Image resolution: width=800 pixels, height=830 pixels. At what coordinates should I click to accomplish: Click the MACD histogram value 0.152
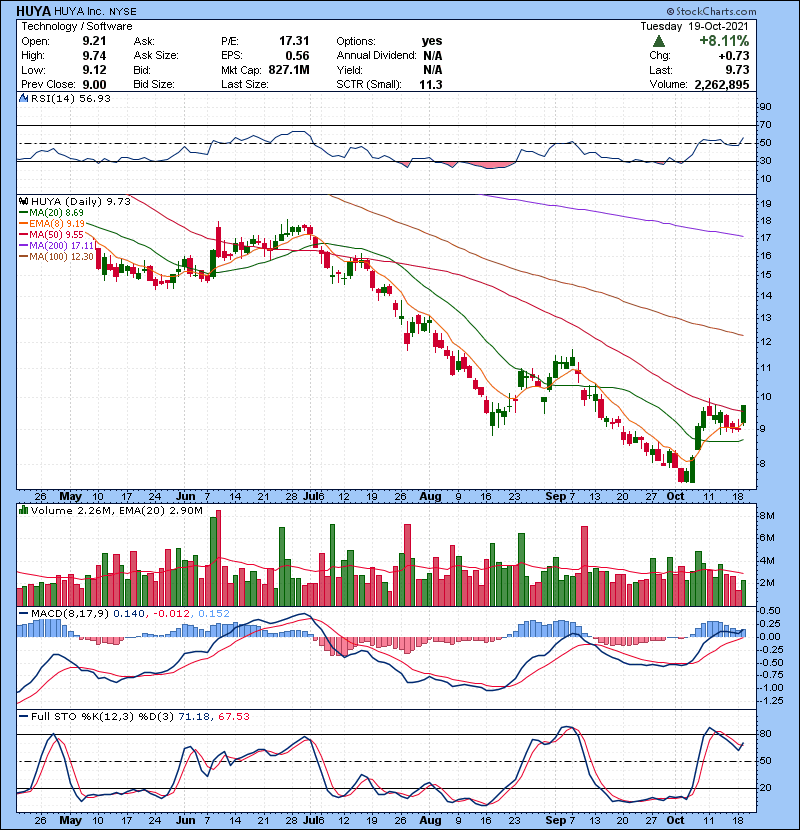click(214, 614)
